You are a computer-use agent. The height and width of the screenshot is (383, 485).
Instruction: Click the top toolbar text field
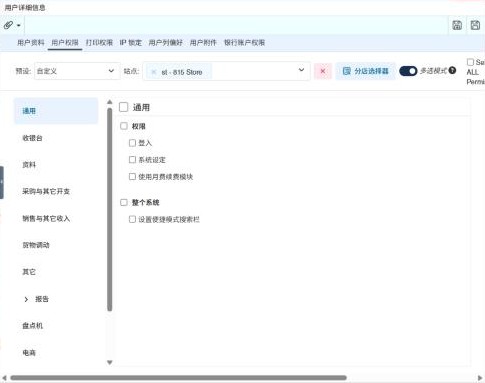coord(236,25)
